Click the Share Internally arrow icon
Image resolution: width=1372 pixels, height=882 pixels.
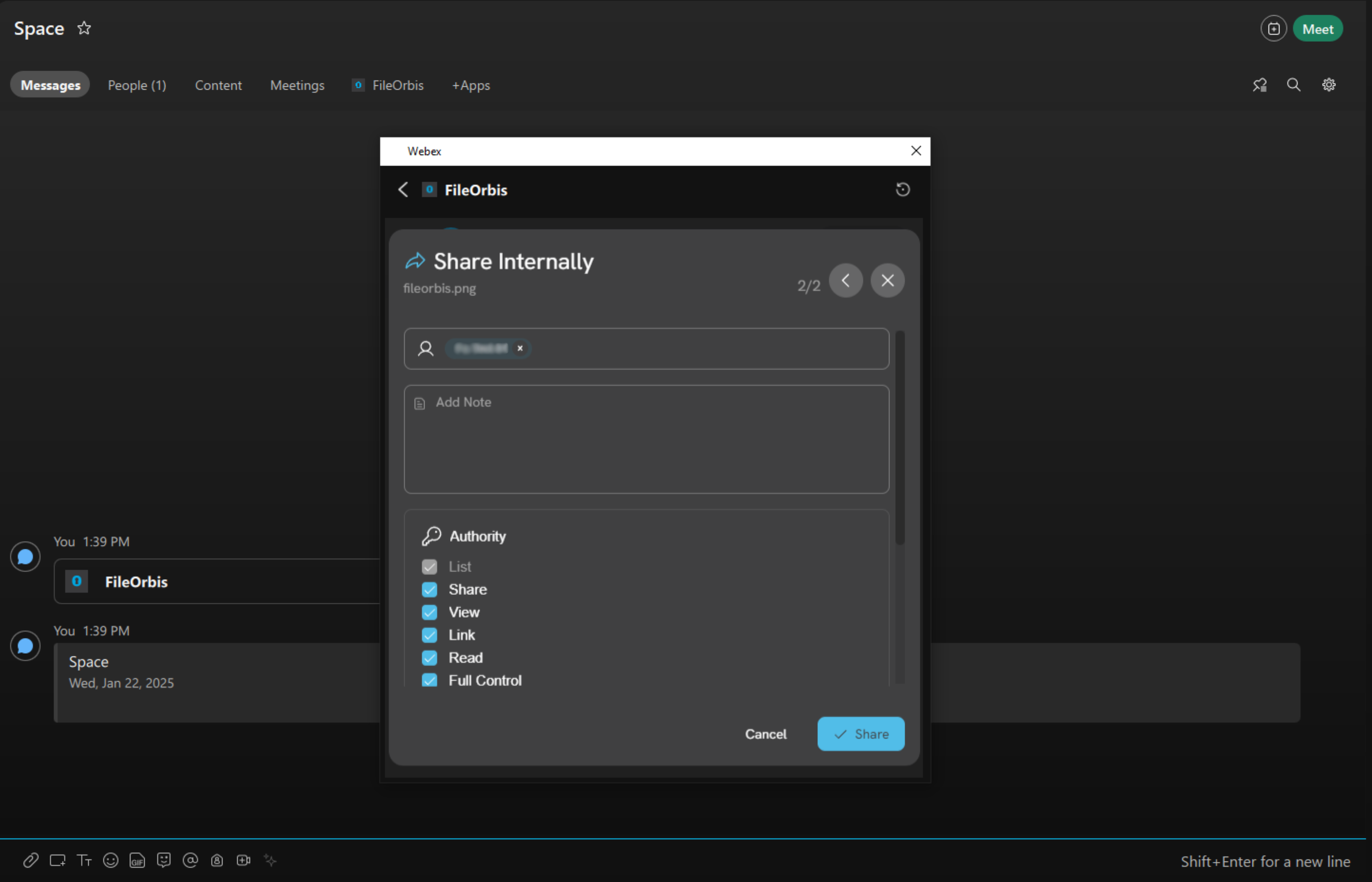point(415,261)
